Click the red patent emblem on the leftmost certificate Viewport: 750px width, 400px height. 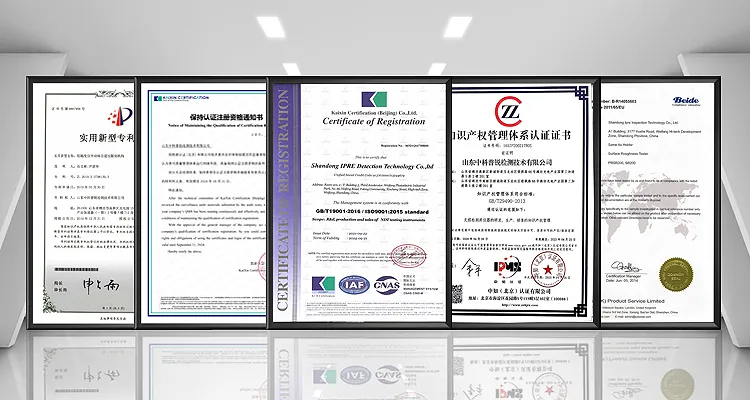tap(120, 116)
